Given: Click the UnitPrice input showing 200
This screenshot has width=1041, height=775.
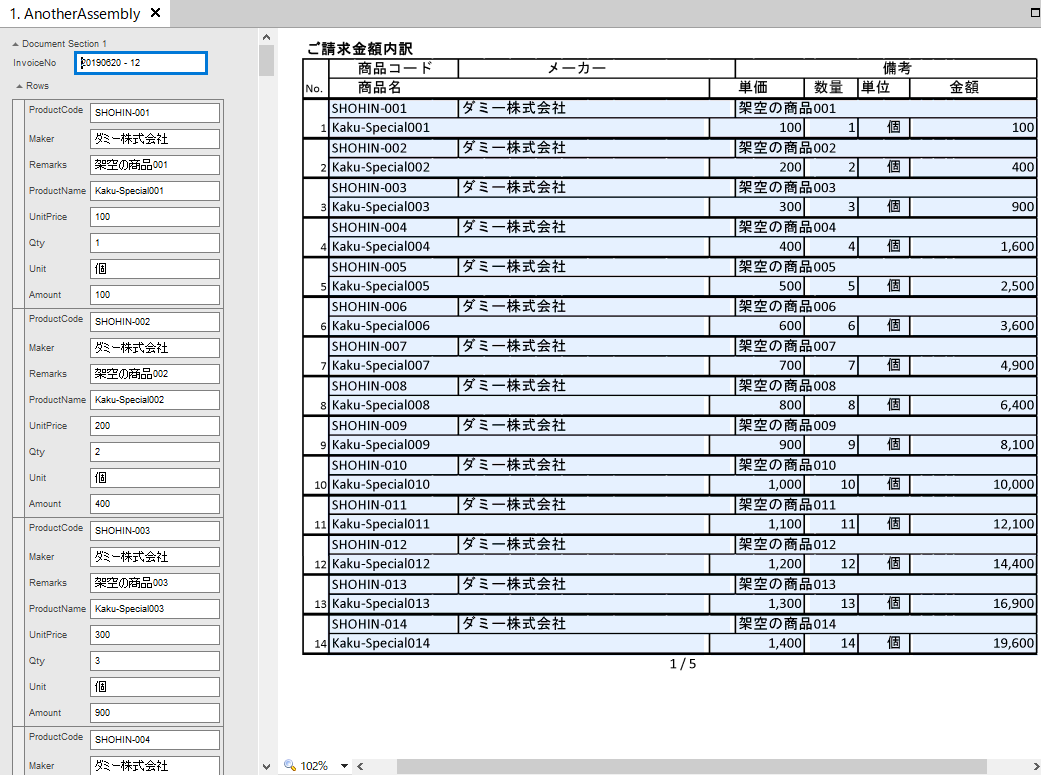Looking at the screenshot, I should pyautogui.click(x=155, y=426).
